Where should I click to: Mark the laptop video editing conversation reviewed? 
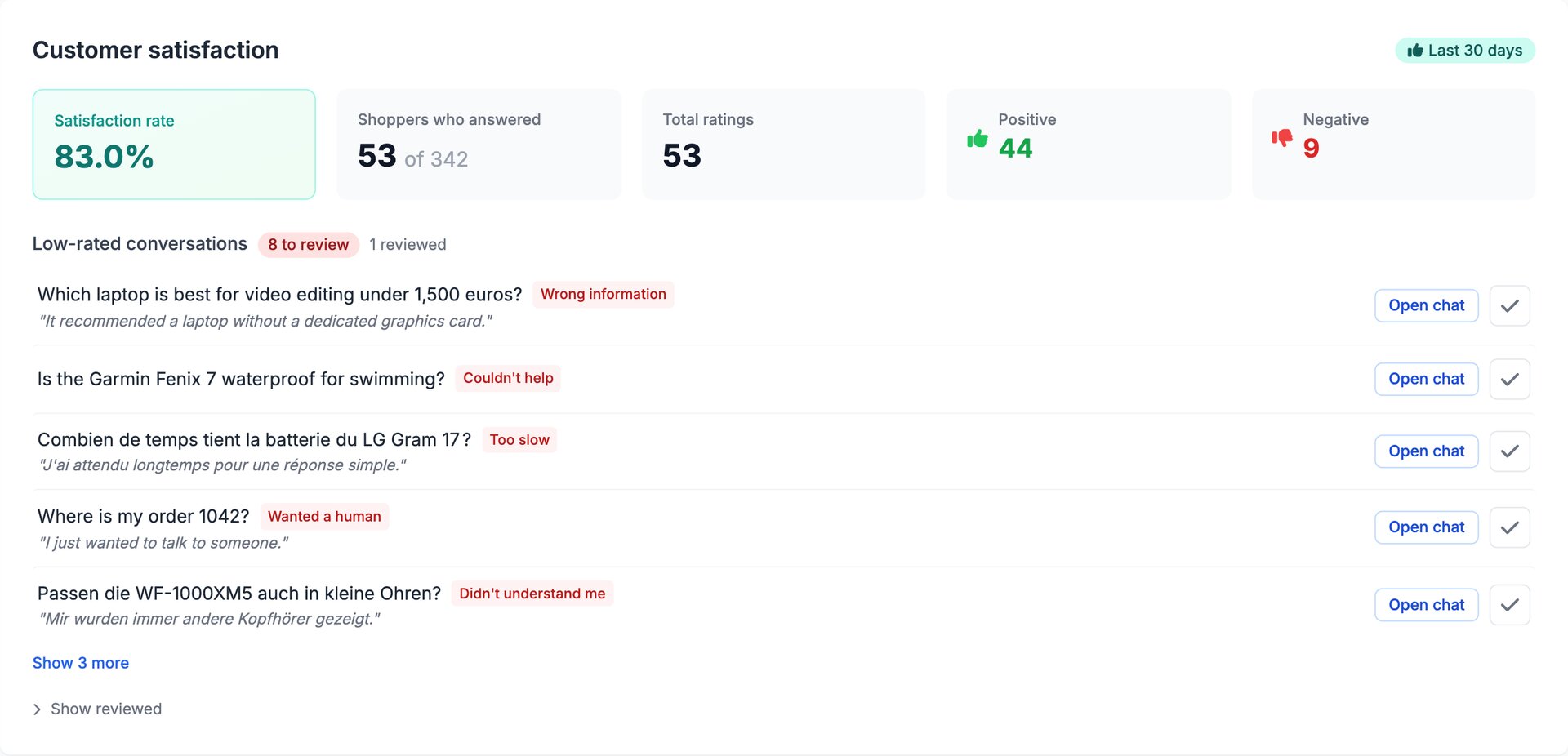coord(1509,305)
